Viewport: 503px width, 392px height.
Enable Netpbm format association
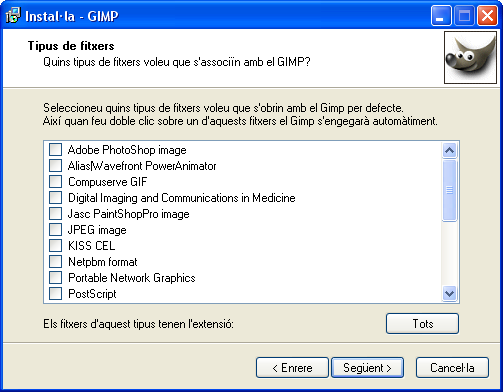55,262
